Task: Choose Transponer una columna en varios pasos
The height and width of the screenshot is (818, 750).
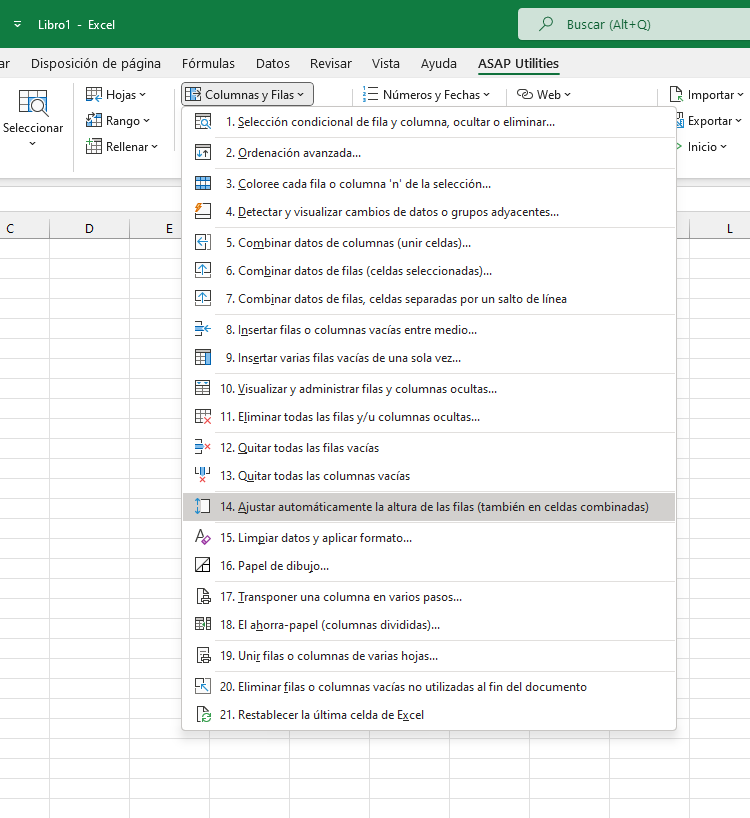Action: [x=429, y=596]
